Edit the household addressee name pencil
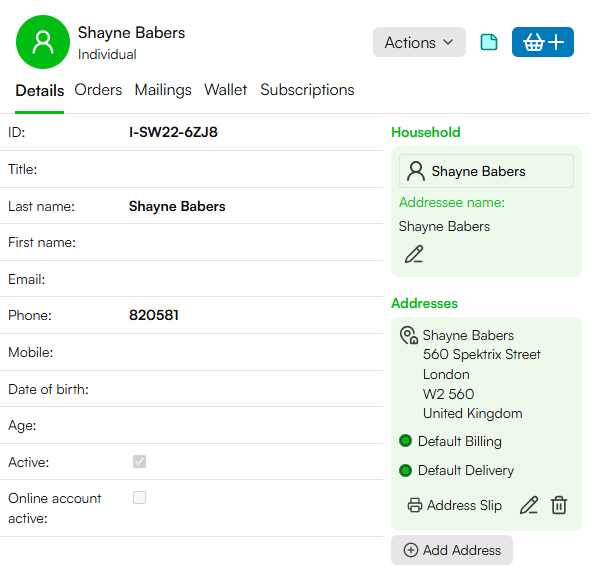Screen dimensions: 599x567 414,254
